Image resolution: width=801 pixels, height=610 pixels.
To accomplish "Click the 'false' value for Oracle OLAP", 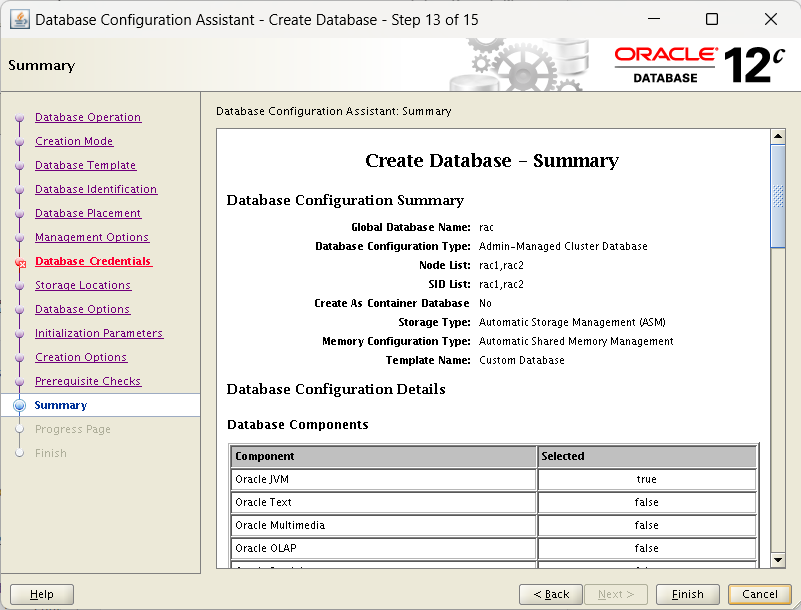I will 647,548.
